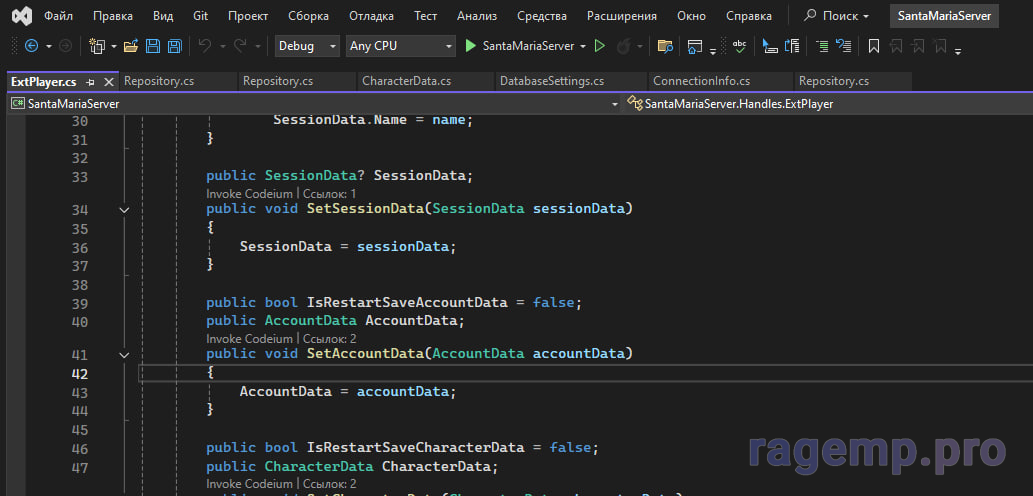The height and width of the screenshot is (496, 1033).
Task: Switch to the CharacterData.cs tab
Action: (406, 81)
